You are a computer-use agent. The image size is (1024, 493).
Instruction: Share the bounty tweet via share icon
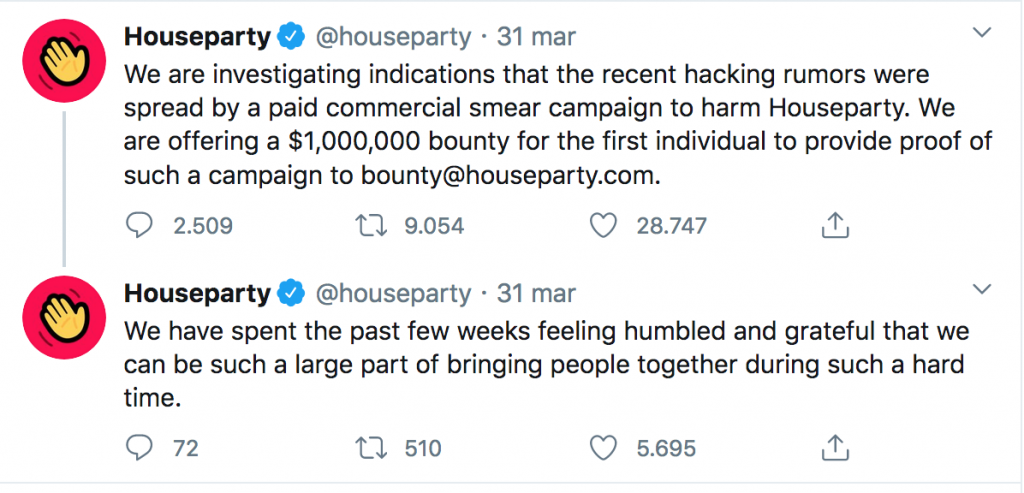833,226
